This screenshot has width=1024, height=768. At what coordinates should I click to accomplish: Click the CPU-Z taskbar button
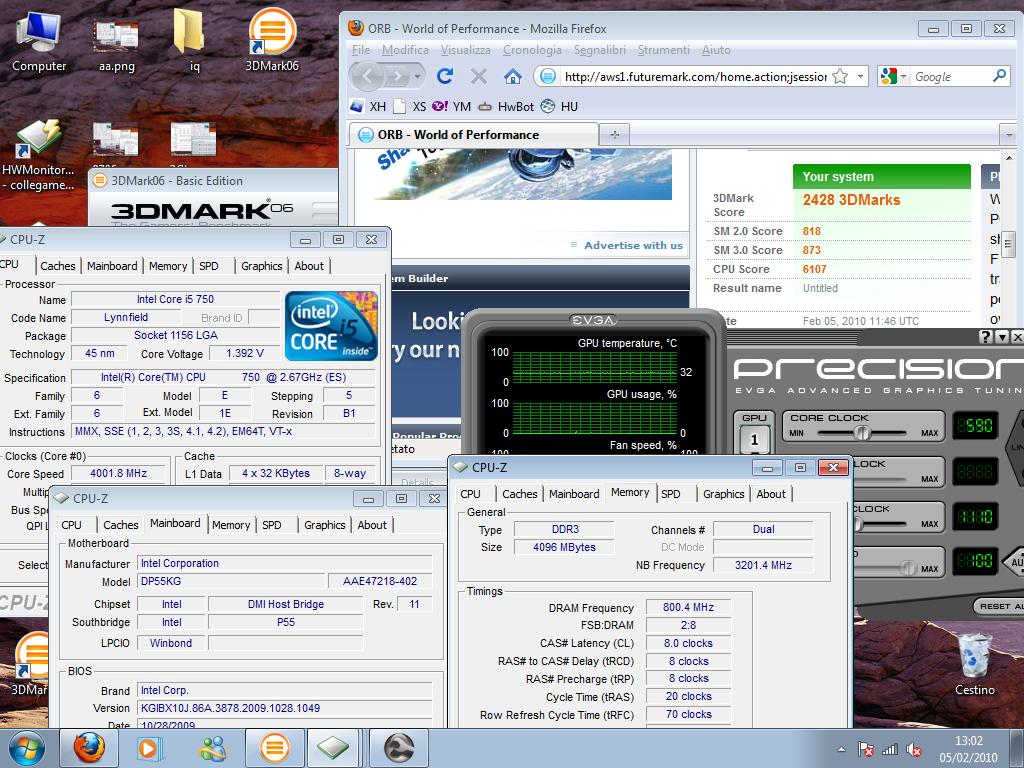(x=334, y=748)
